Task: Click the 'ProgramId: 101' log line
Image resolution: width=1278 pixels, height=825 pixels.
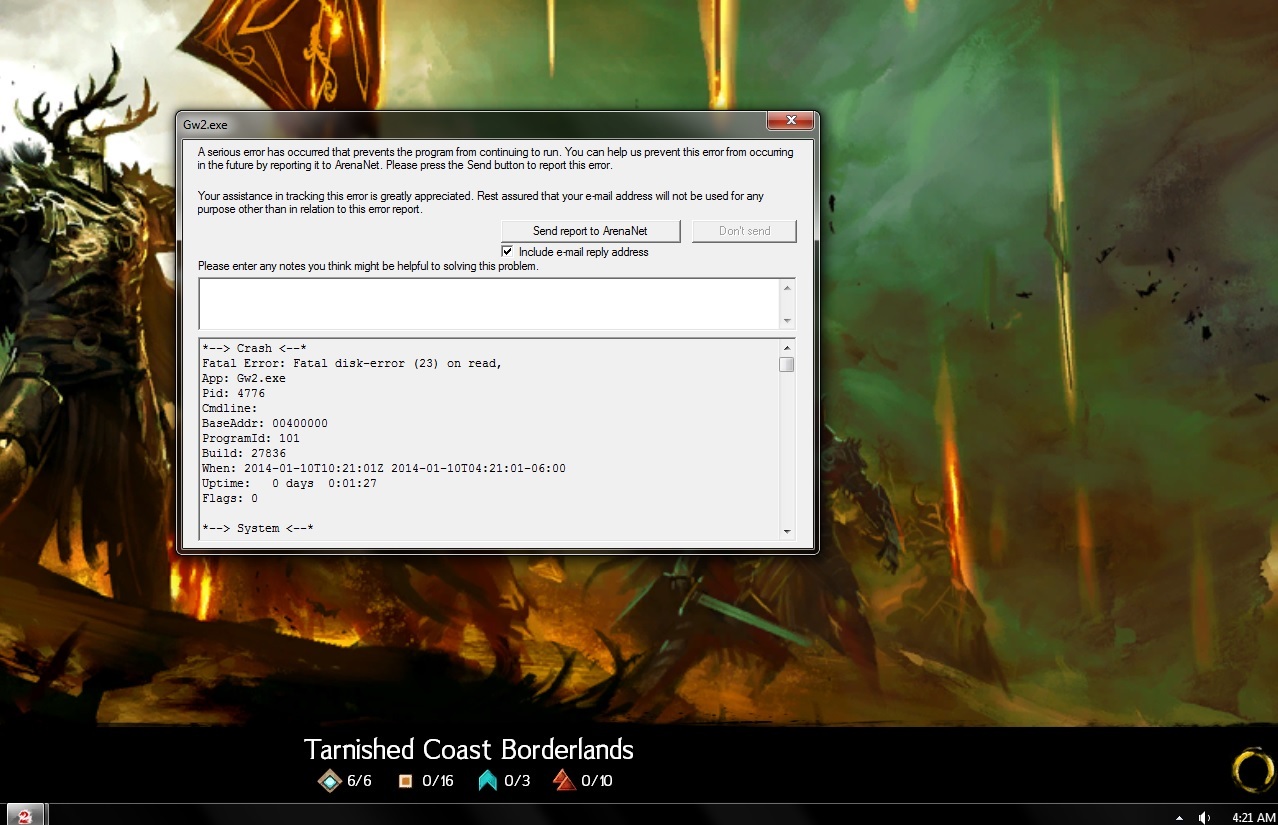Action: pyautogui.click(x=251, y=438)
